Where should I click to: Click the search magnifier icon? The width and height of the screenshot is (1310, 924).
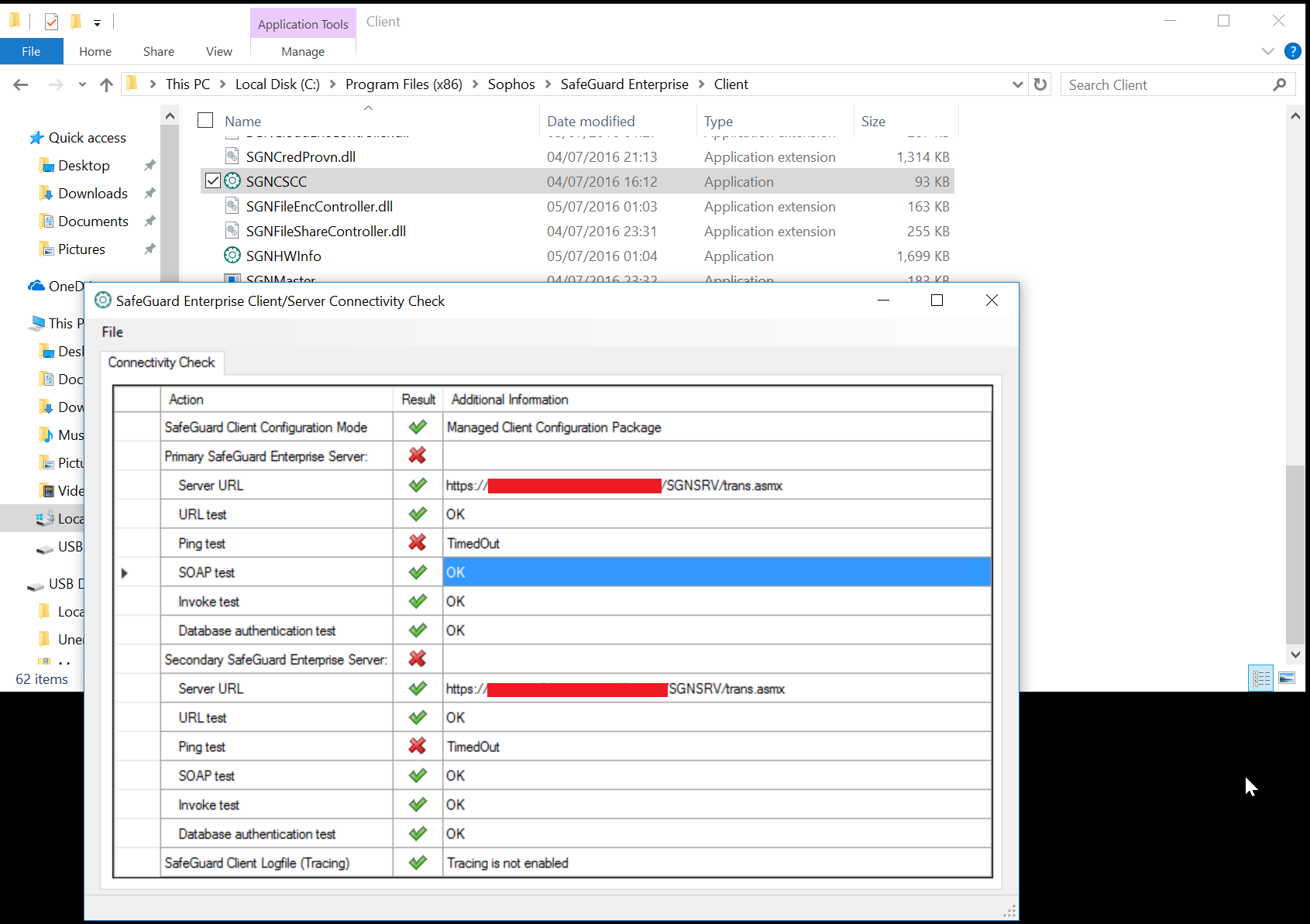[x=1279, y=84]
